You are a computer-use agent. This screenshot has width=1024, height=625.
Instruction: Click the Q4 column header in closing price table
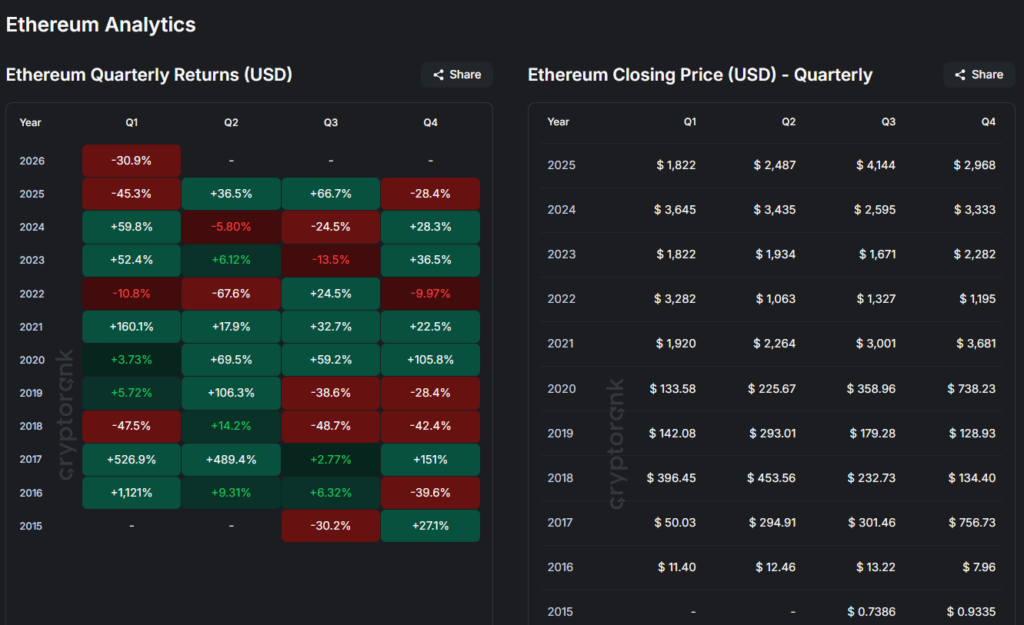[988, 122]
